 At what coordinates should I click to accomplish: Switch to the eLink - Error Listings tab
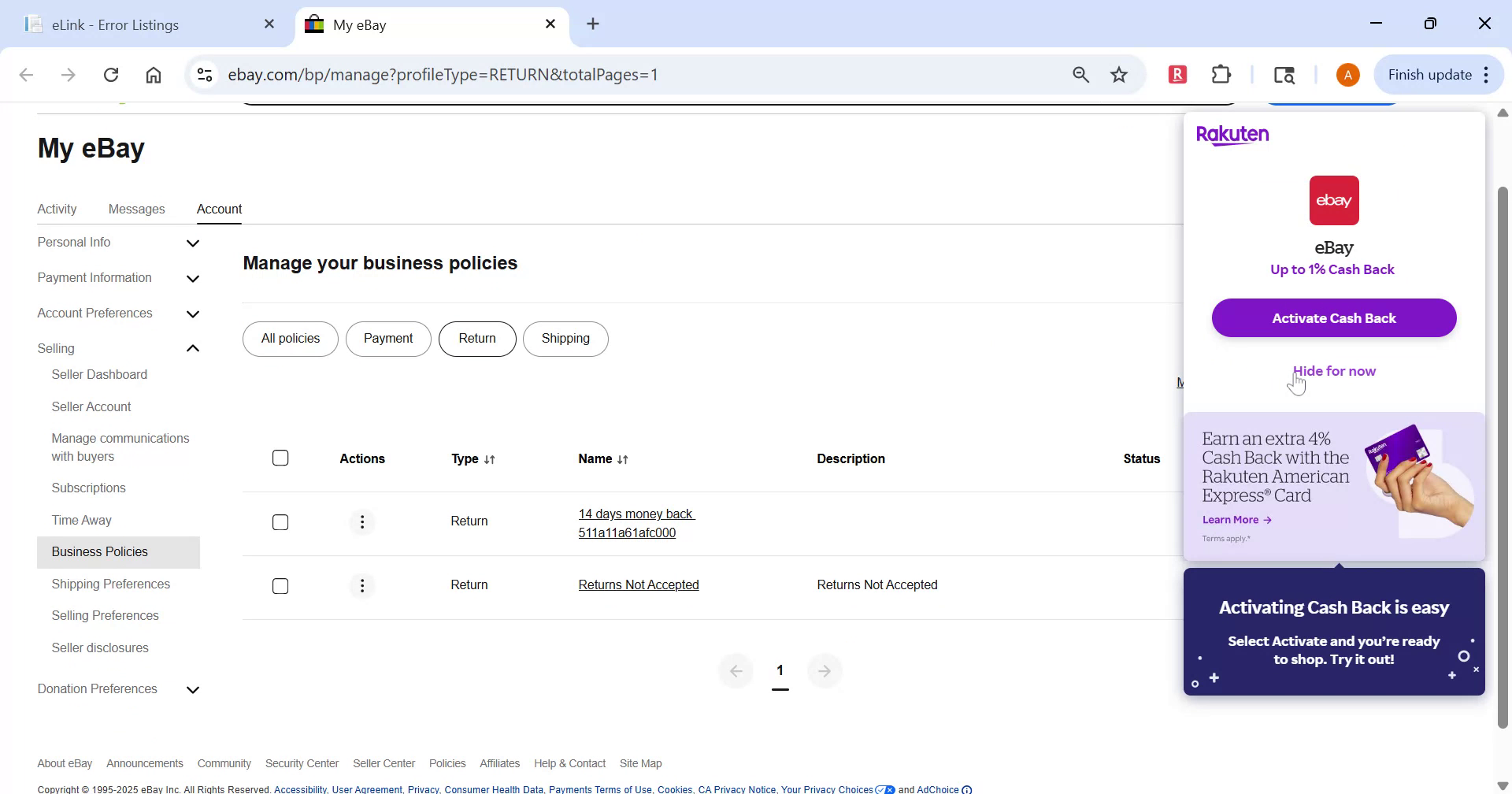pos(115,24)
